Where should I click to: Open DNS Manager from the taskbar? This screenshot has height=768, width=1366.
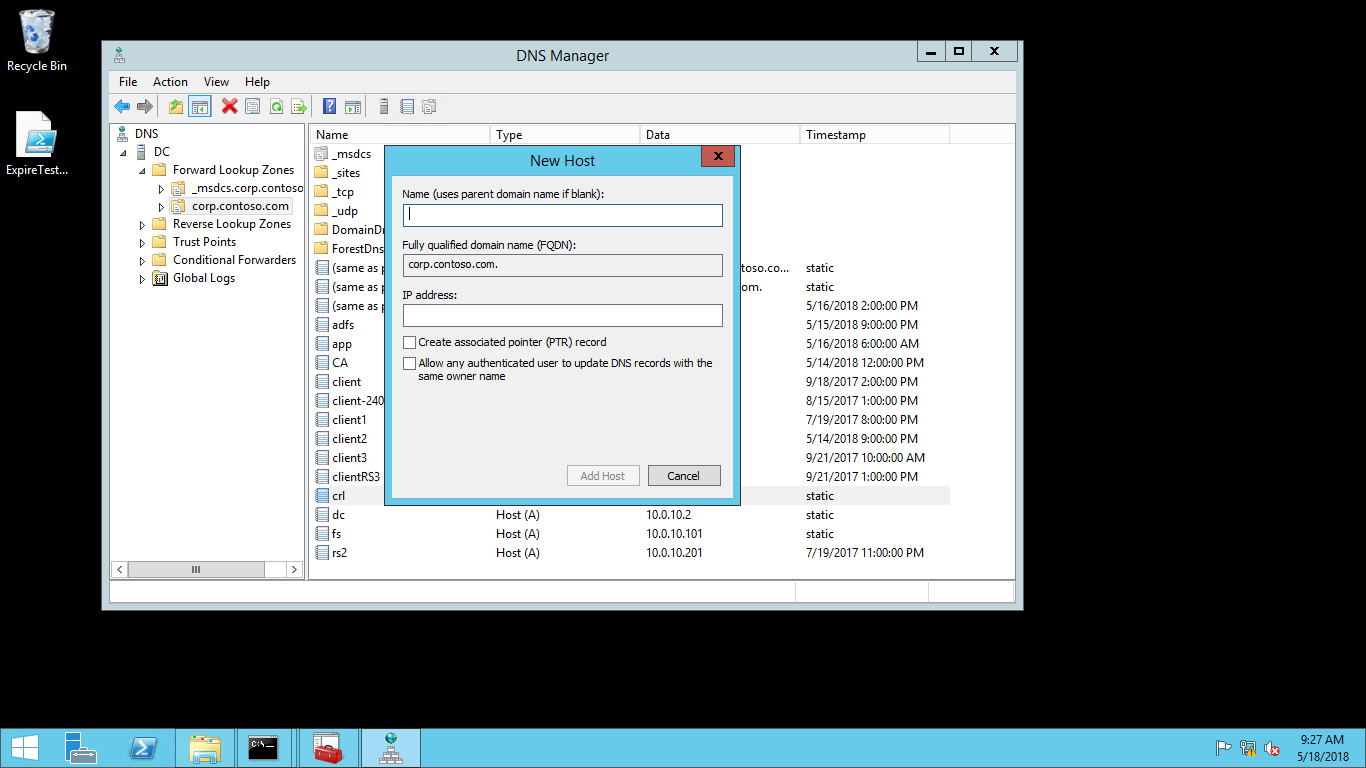390,747
